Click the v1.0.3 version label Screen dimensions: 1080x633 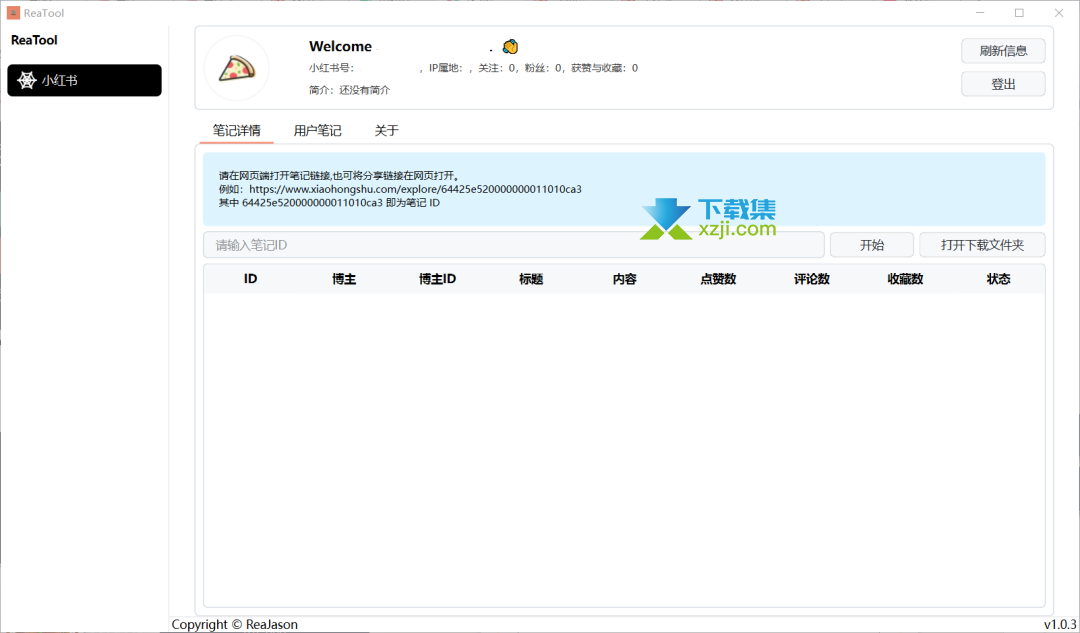point(1060,624)
